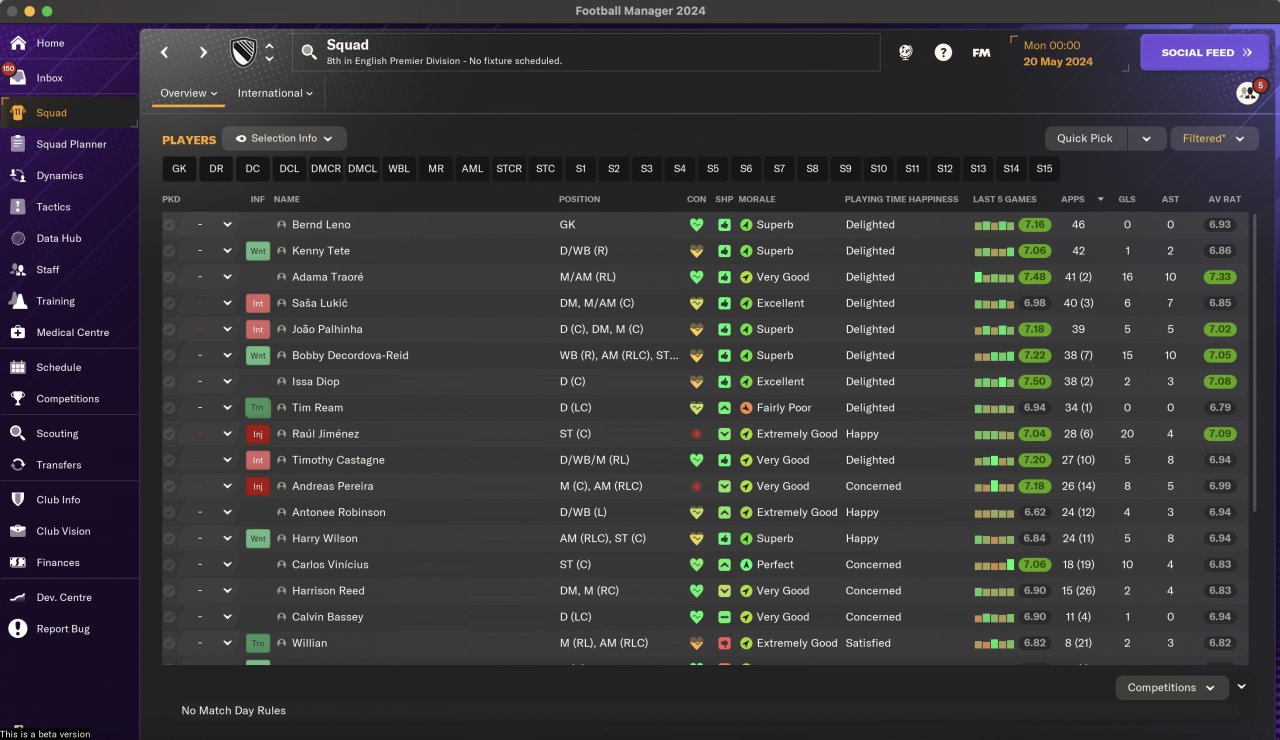Sort players by the AV RAT column
The height and width of the screenshot is (740, 1280).
click(x=1224, y=199)
